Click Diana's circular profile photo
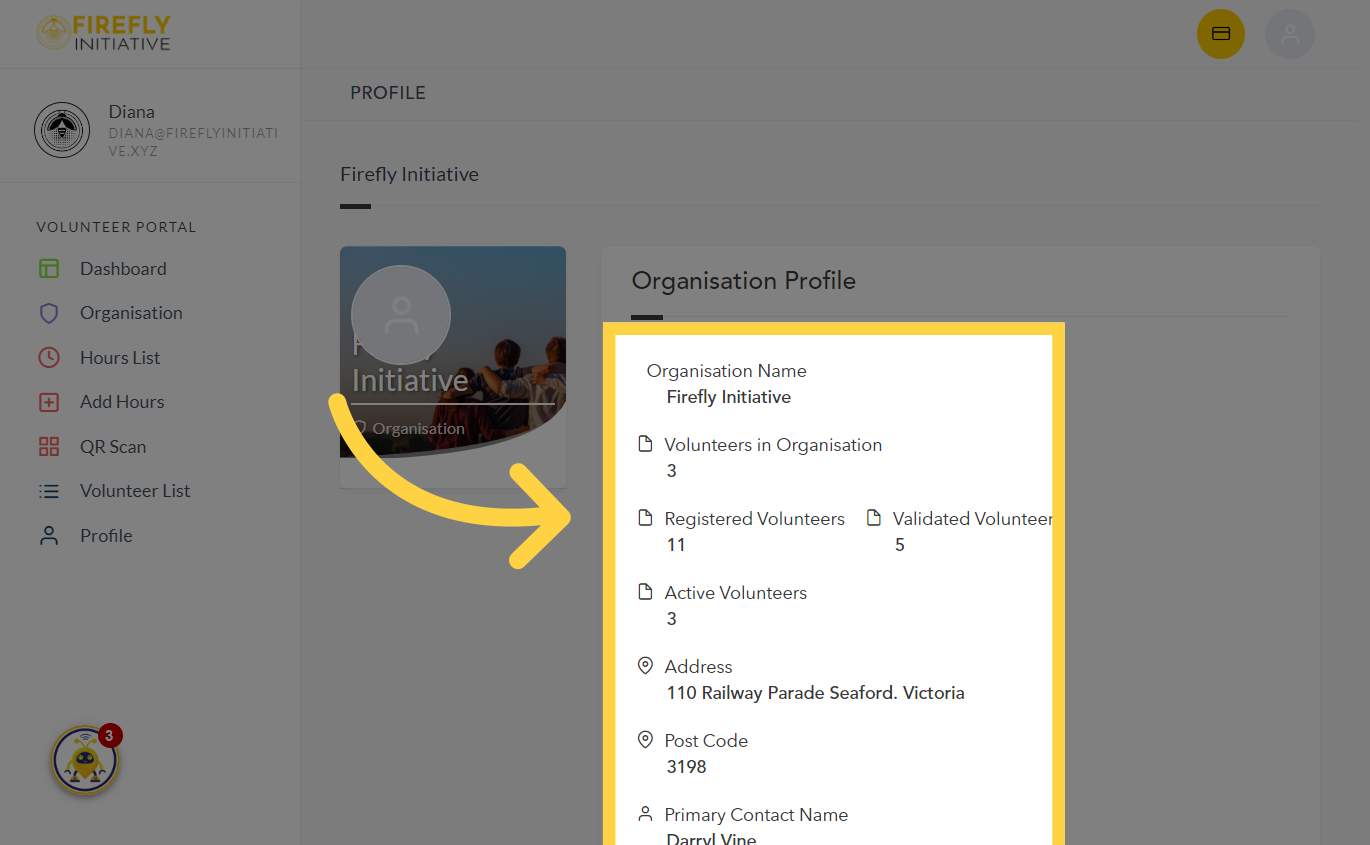Image resolution: width=1370 pixels, height=845 pixels. 62,129
